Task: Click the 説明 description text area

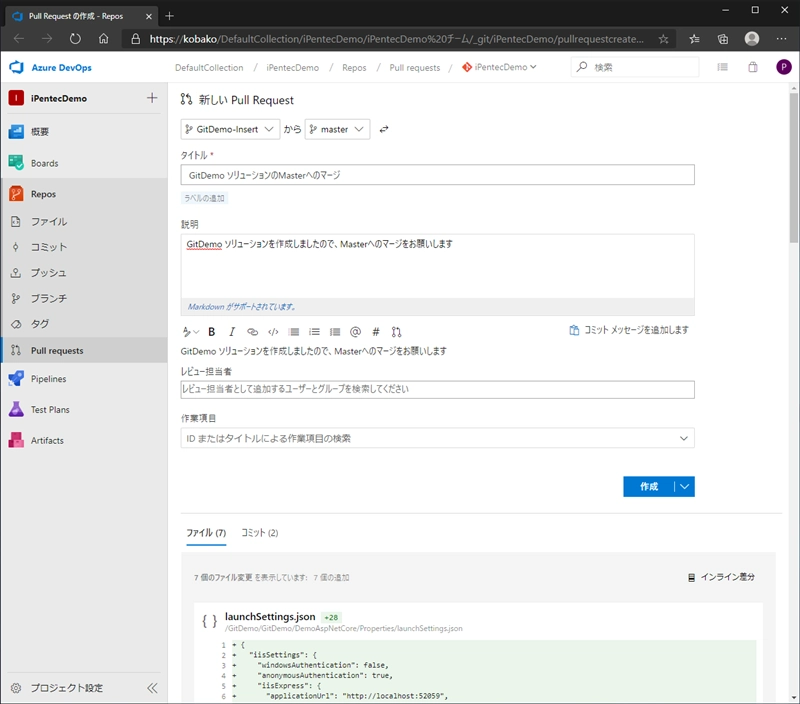Action: click(x=437, y=266)
